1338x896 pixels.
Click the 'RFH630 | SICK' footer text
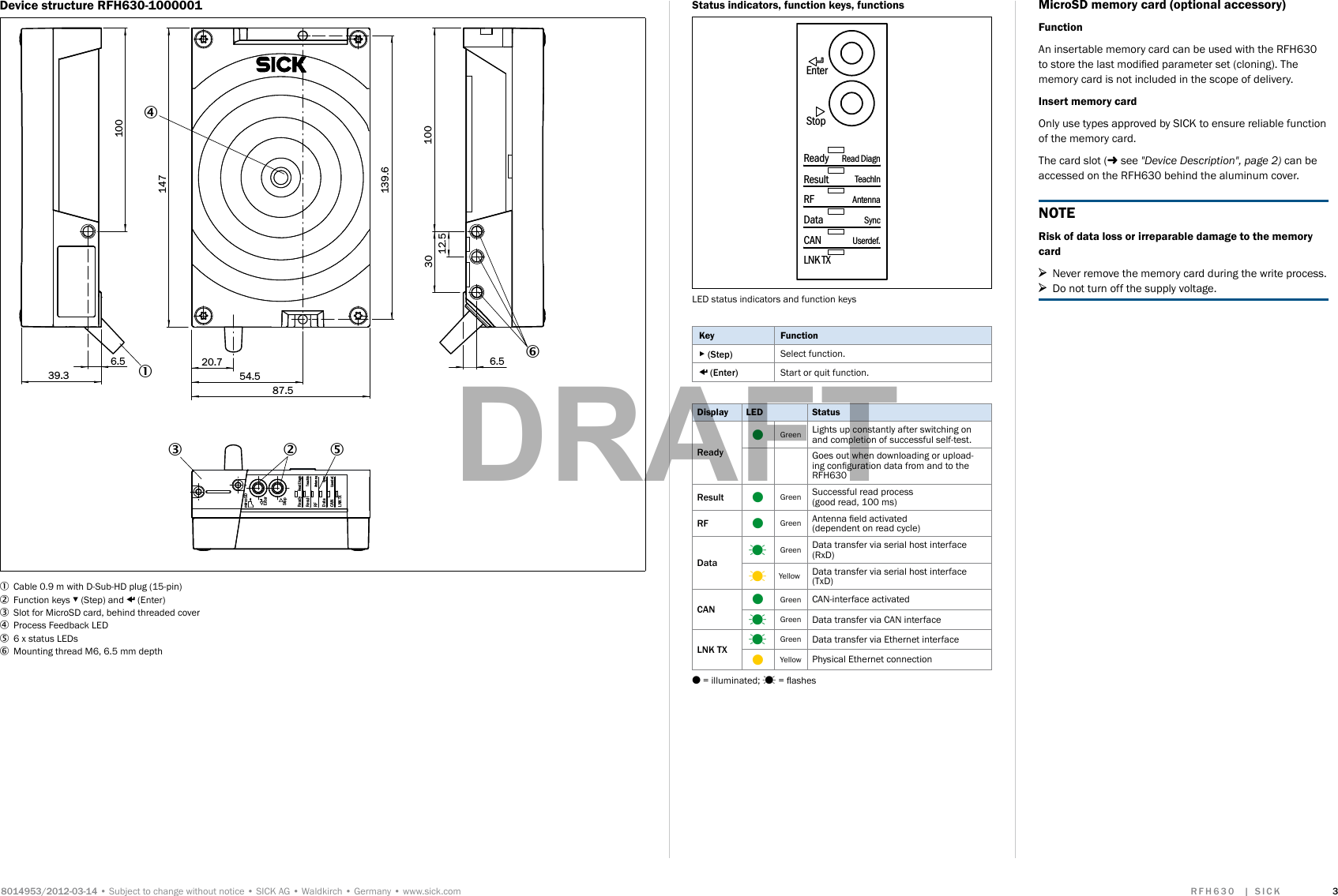click(1235, 891)
